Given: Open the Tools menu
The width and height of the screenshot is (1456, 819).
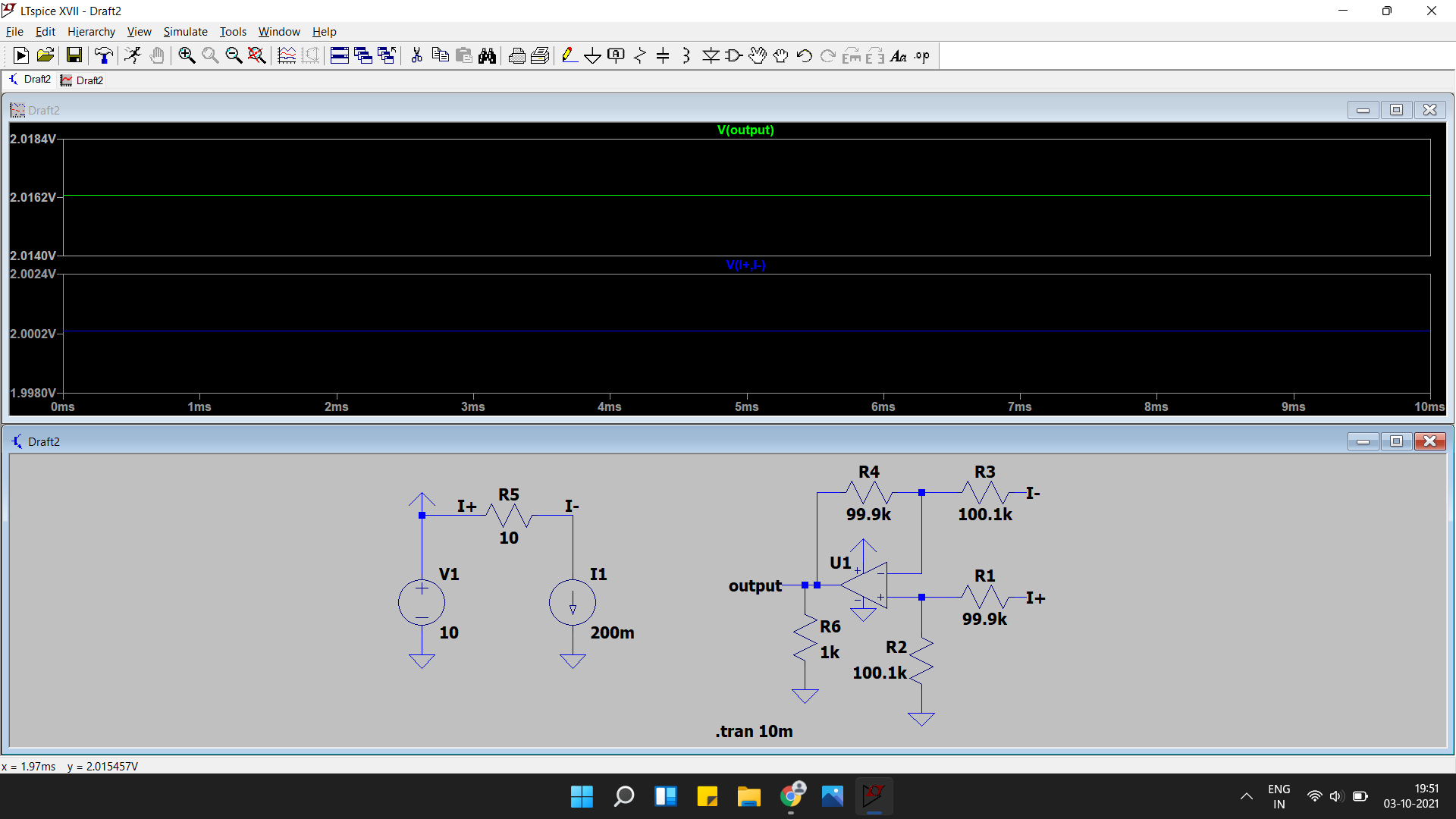Looking at the screenshot, I should pos(233,31).
